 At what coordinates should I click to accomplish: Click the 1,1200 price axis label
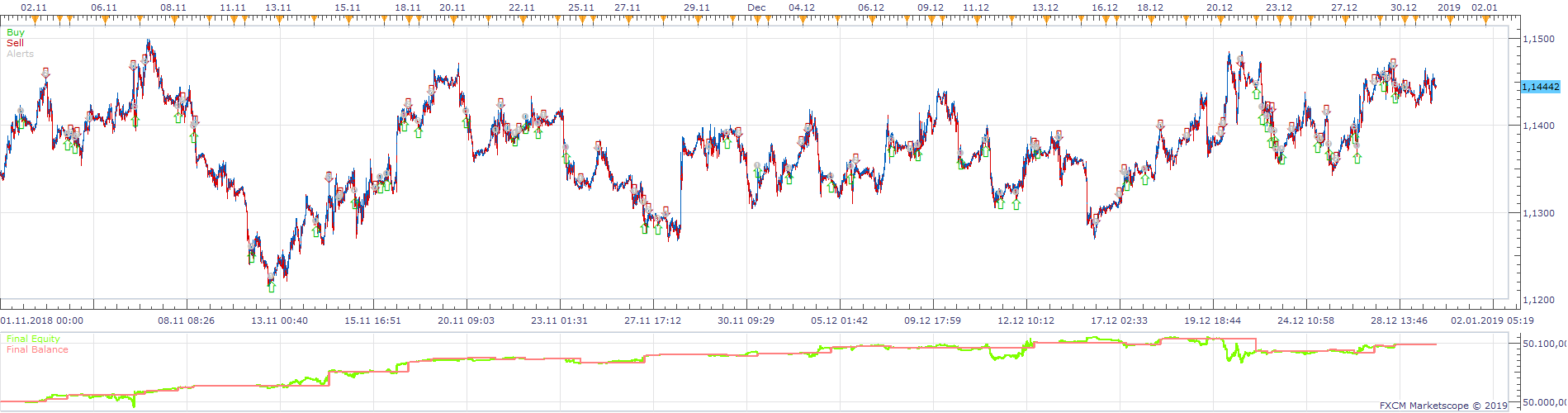tap(1538, 301)
